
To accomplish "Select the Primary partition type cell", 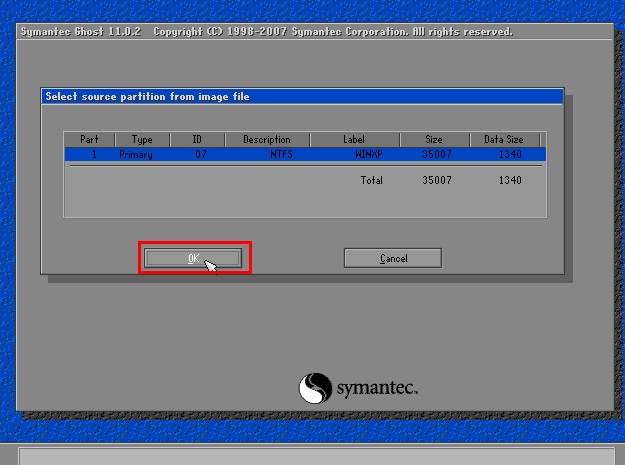I will pyautogui.click(x=135, y=155).
